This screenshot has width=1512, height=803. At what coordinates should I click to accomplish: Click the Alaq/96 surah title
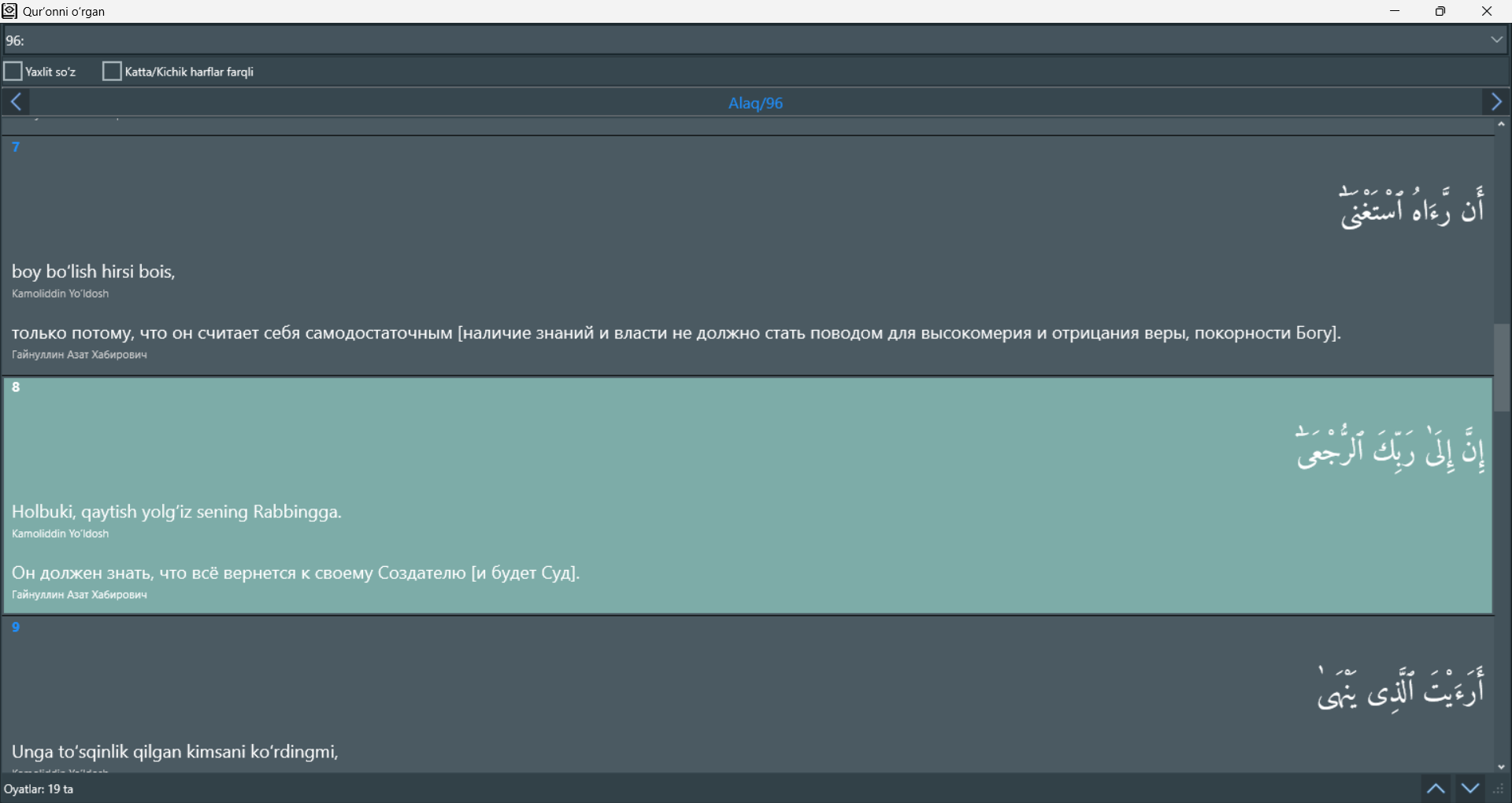pos(755,103)
